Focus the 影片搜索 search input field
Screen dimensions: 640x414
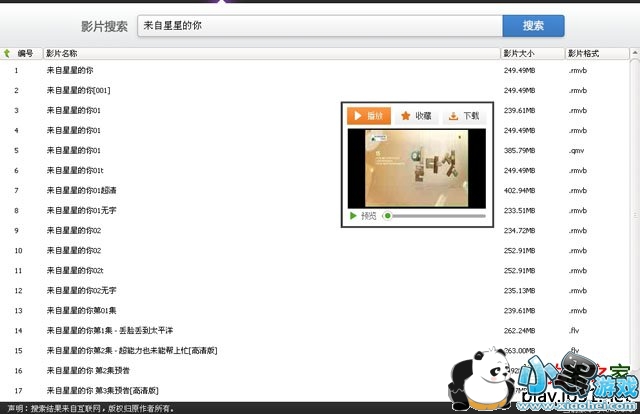pos(320,26)
